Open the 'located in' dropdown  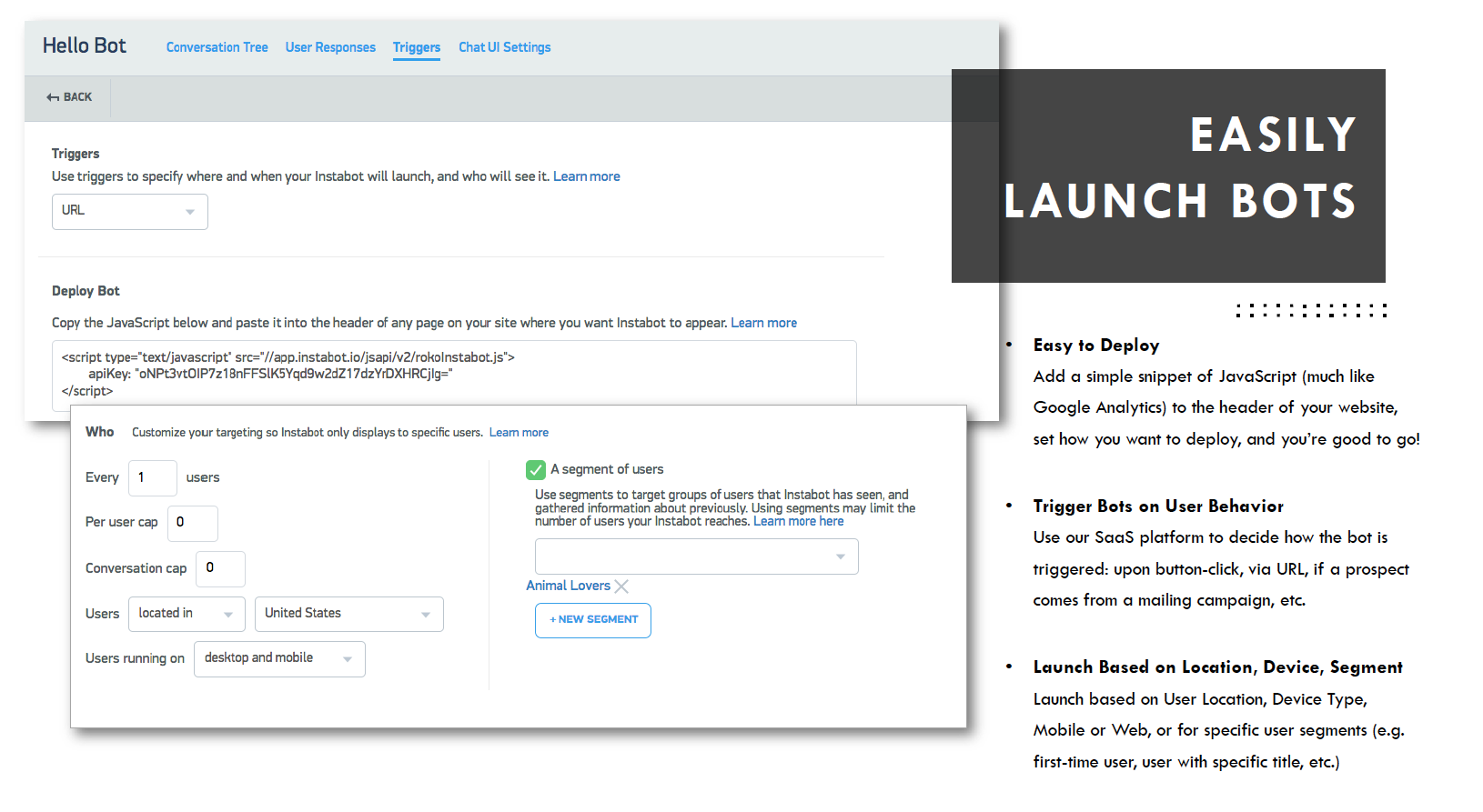click(187, 614)
